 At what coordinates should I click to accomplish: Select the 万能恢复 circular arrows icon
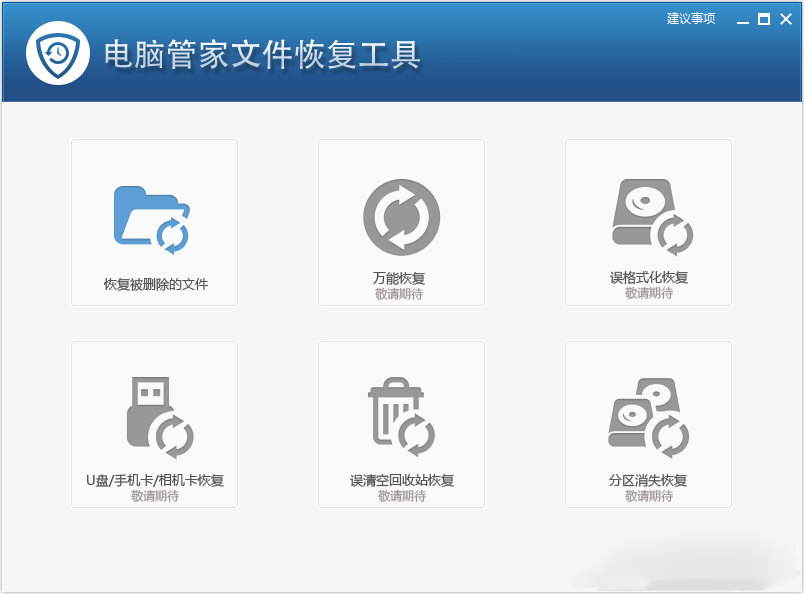[400, 216]
